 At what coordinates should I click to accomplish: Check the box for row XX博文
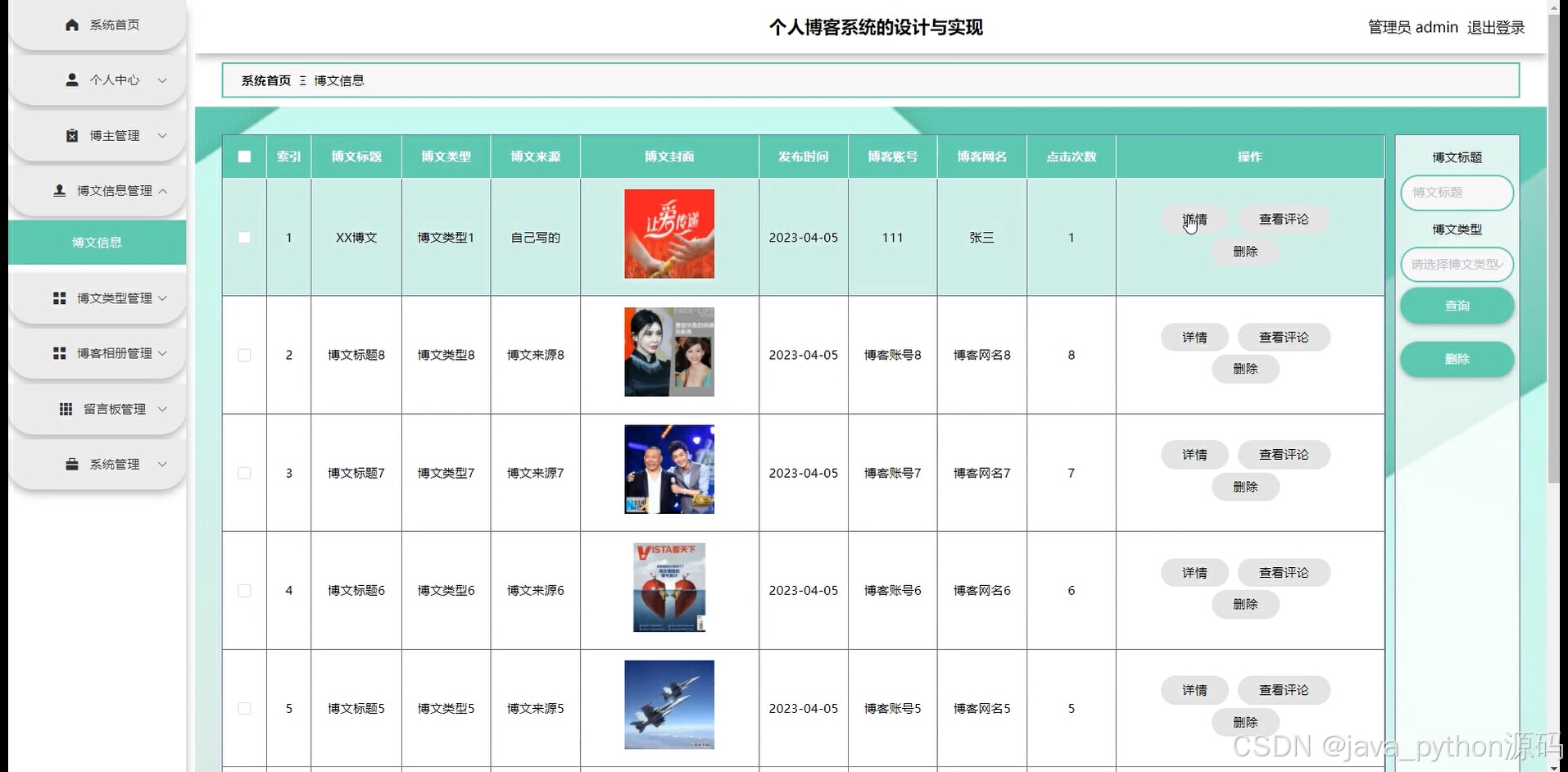coord(244,238)
